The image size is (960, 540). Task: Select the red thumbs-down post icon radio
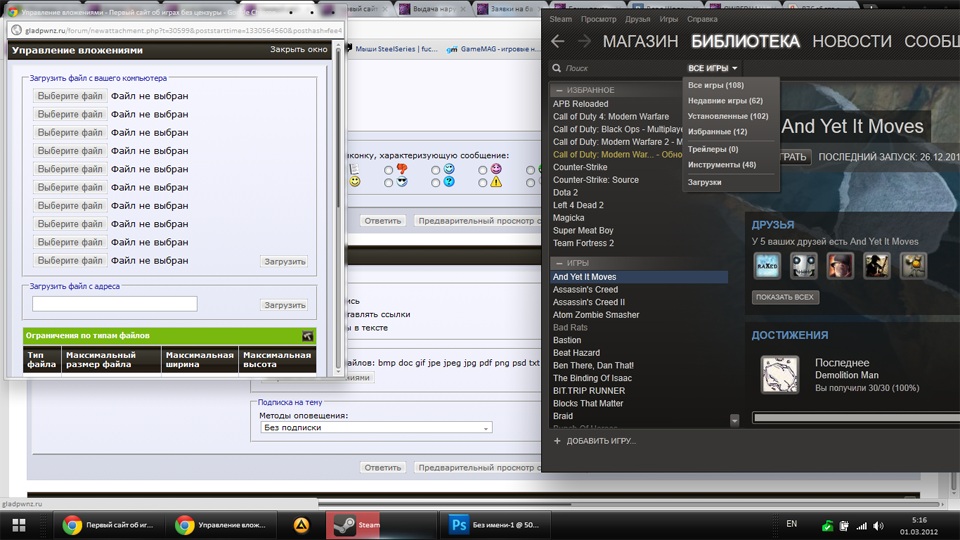click(388, 170)
